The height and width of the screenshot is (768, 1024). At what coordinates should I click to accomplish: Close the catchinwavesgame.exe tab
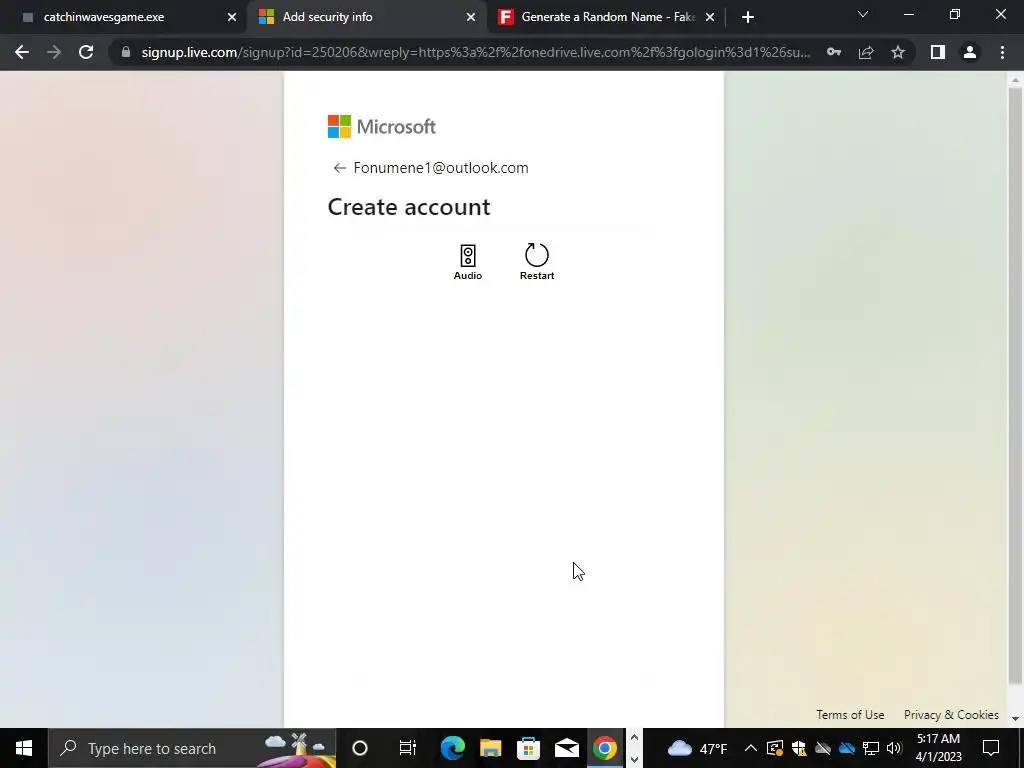click(232, 17)
